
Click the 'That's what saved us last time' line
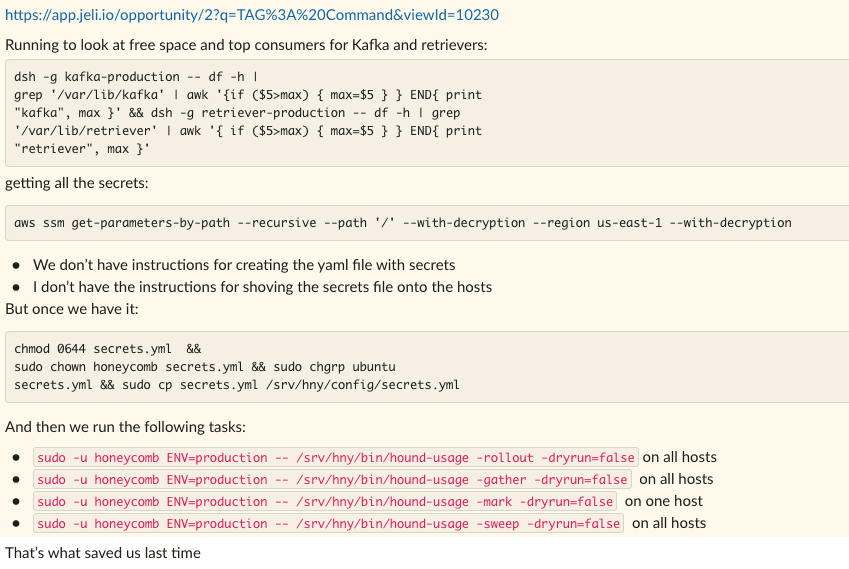click(x=103, y=553)
